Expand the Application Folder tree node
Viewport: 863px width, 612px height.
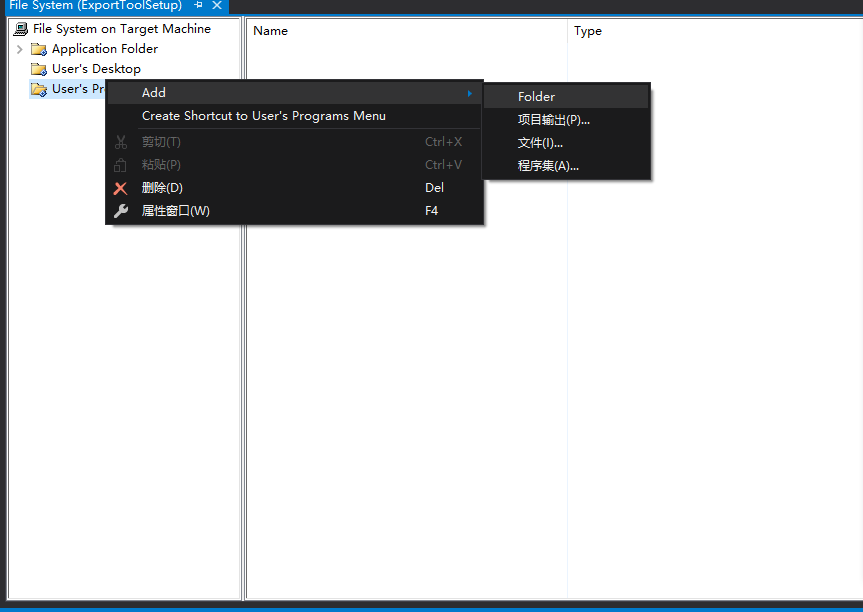tap(19, 49)
